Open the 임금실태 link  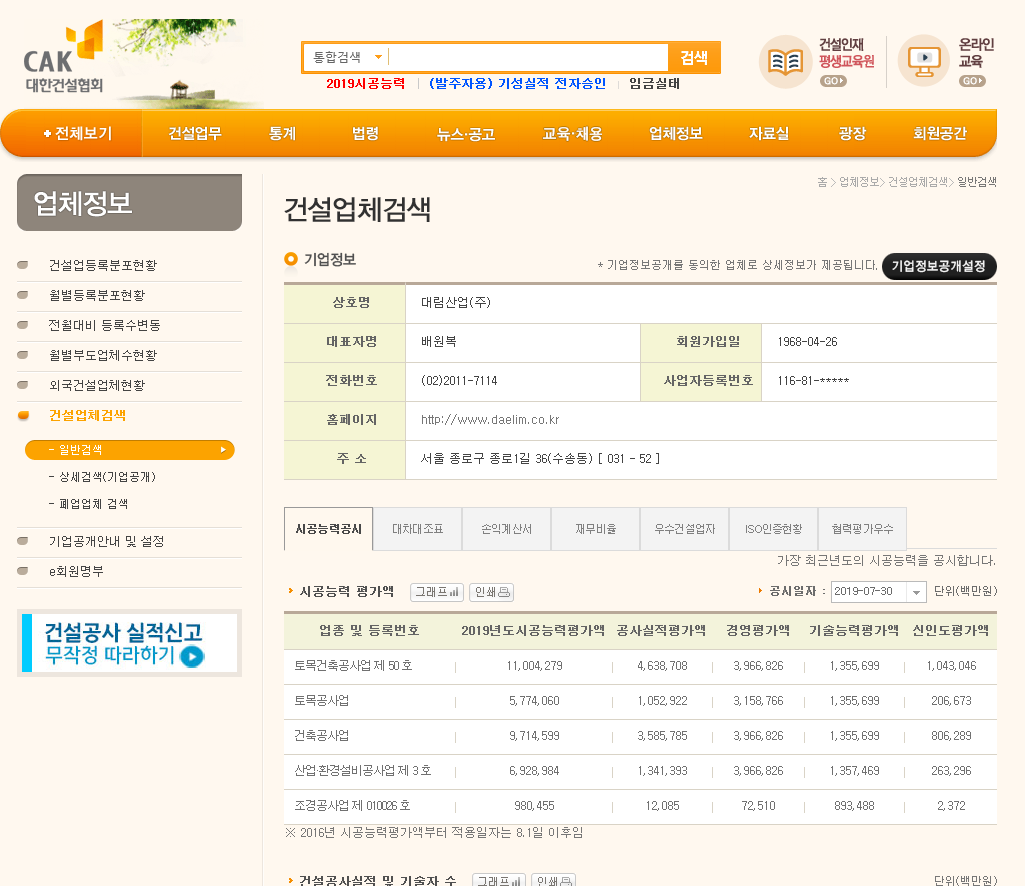pyautogui.click(x=654, y=84)
